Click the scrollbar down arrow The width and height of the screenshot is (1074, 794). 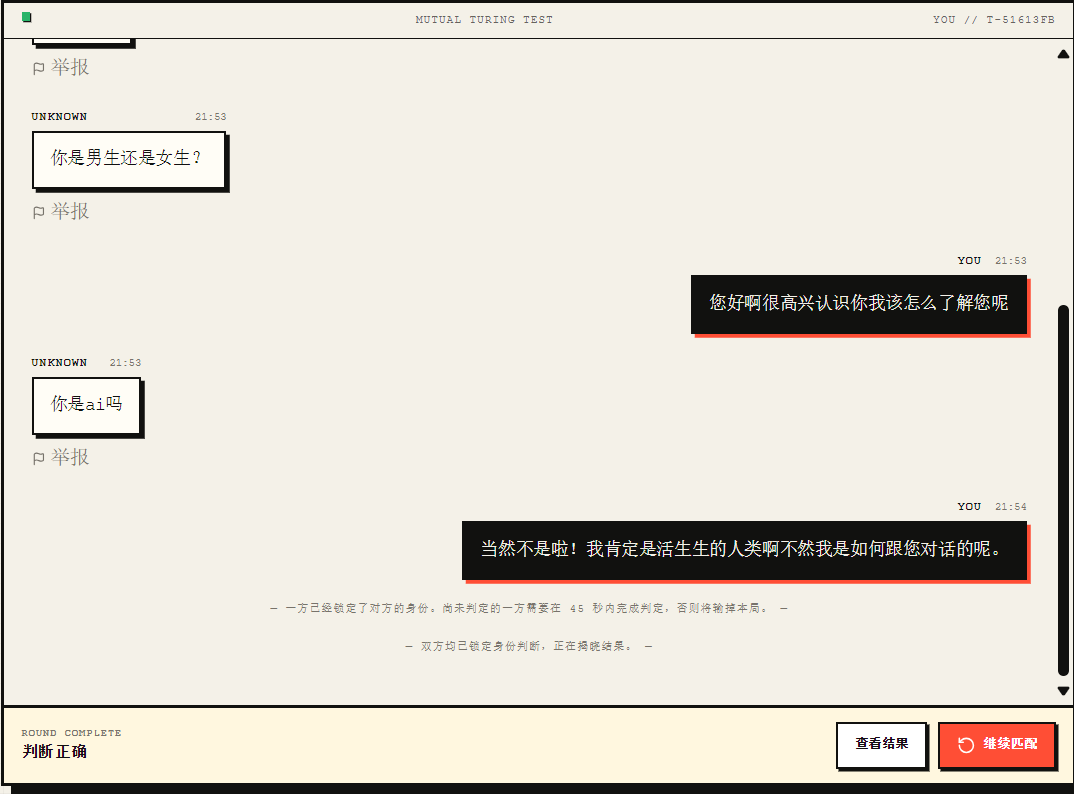1063,691
